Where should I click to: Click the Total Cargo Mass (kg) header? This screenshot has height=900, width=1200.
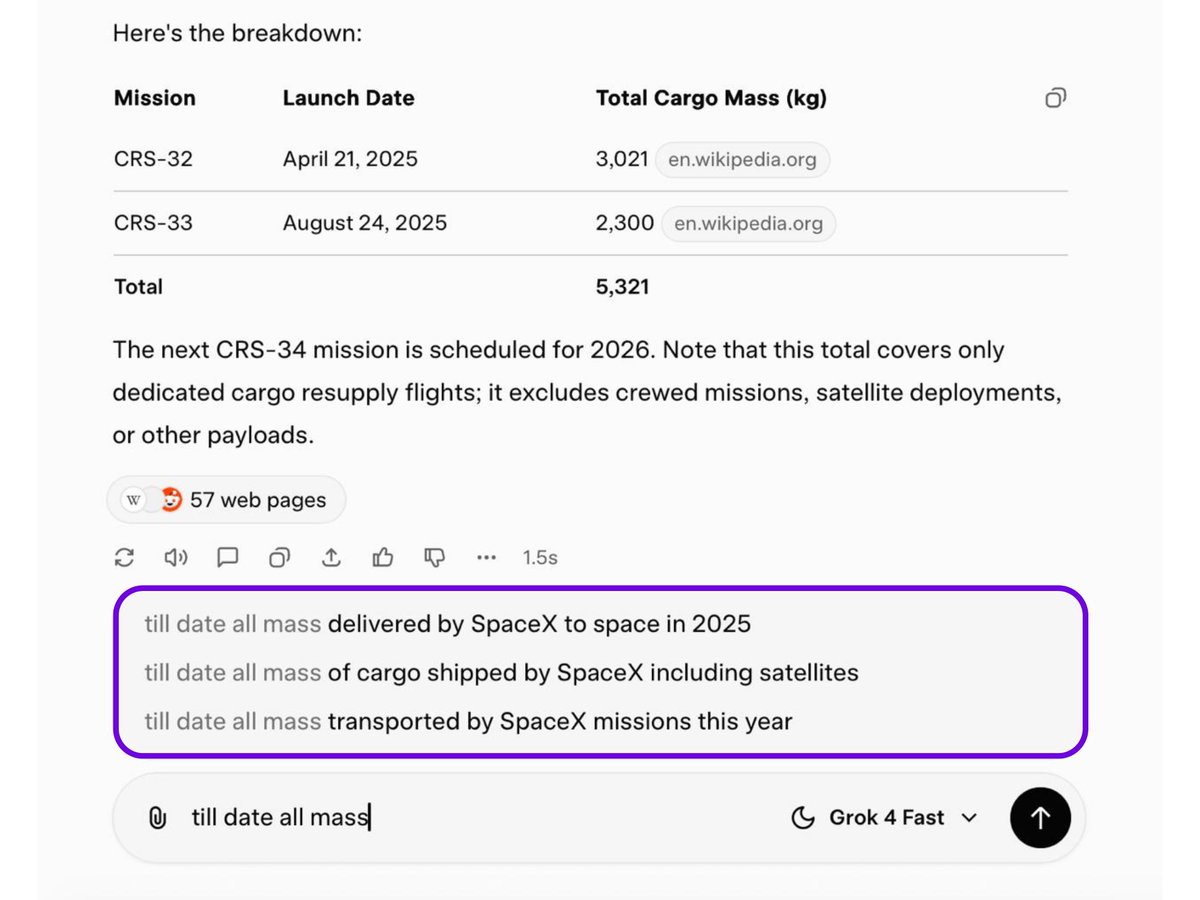point(711,98)
